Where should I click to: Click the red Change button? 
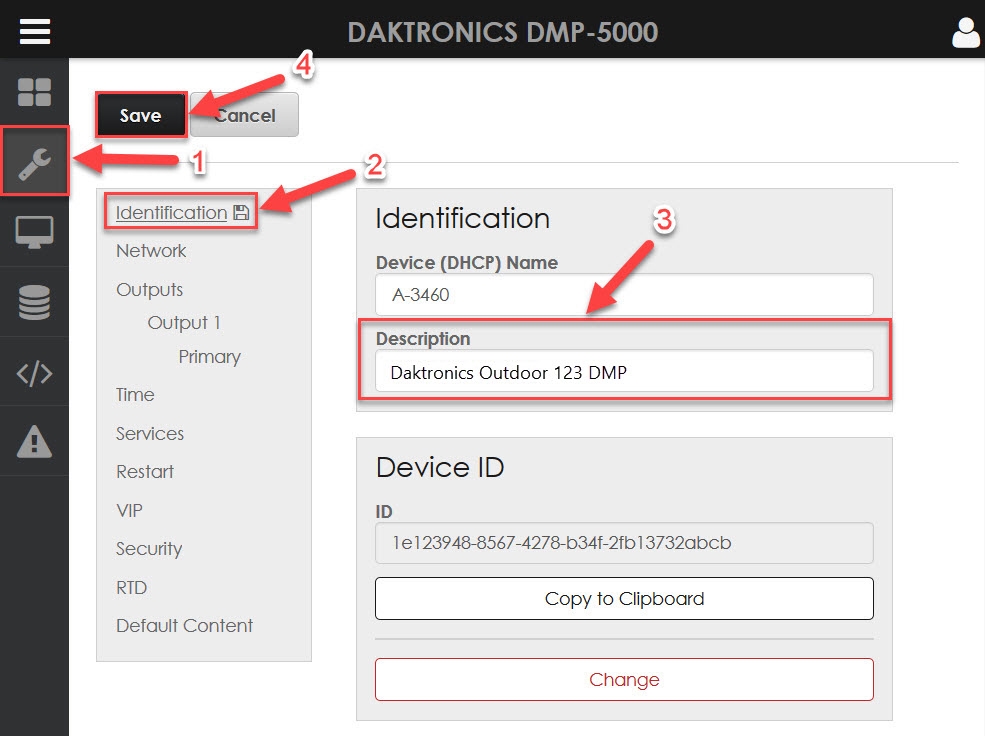click(x=624, y=680)
